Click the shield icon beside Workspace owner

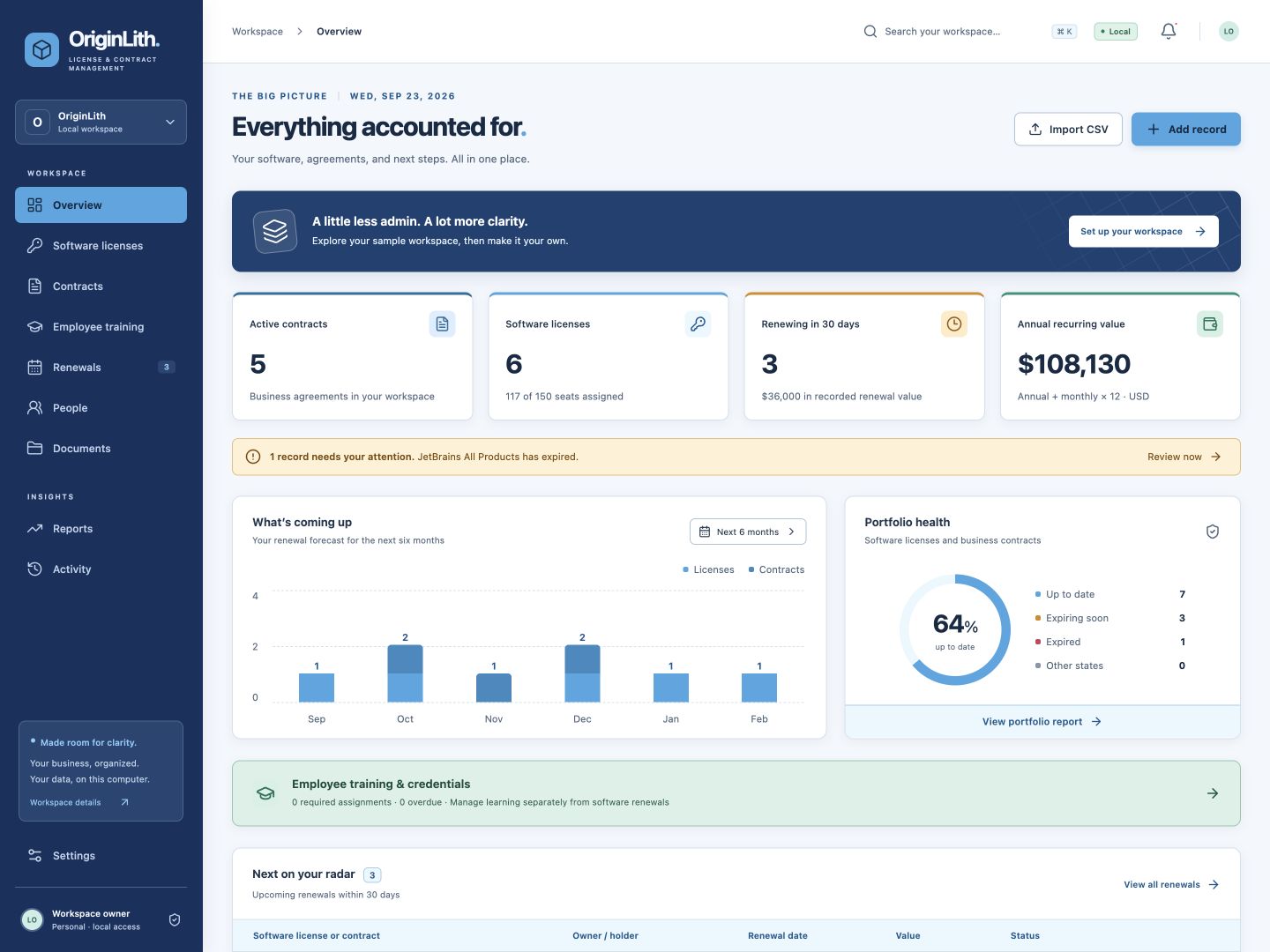[175, 919]
